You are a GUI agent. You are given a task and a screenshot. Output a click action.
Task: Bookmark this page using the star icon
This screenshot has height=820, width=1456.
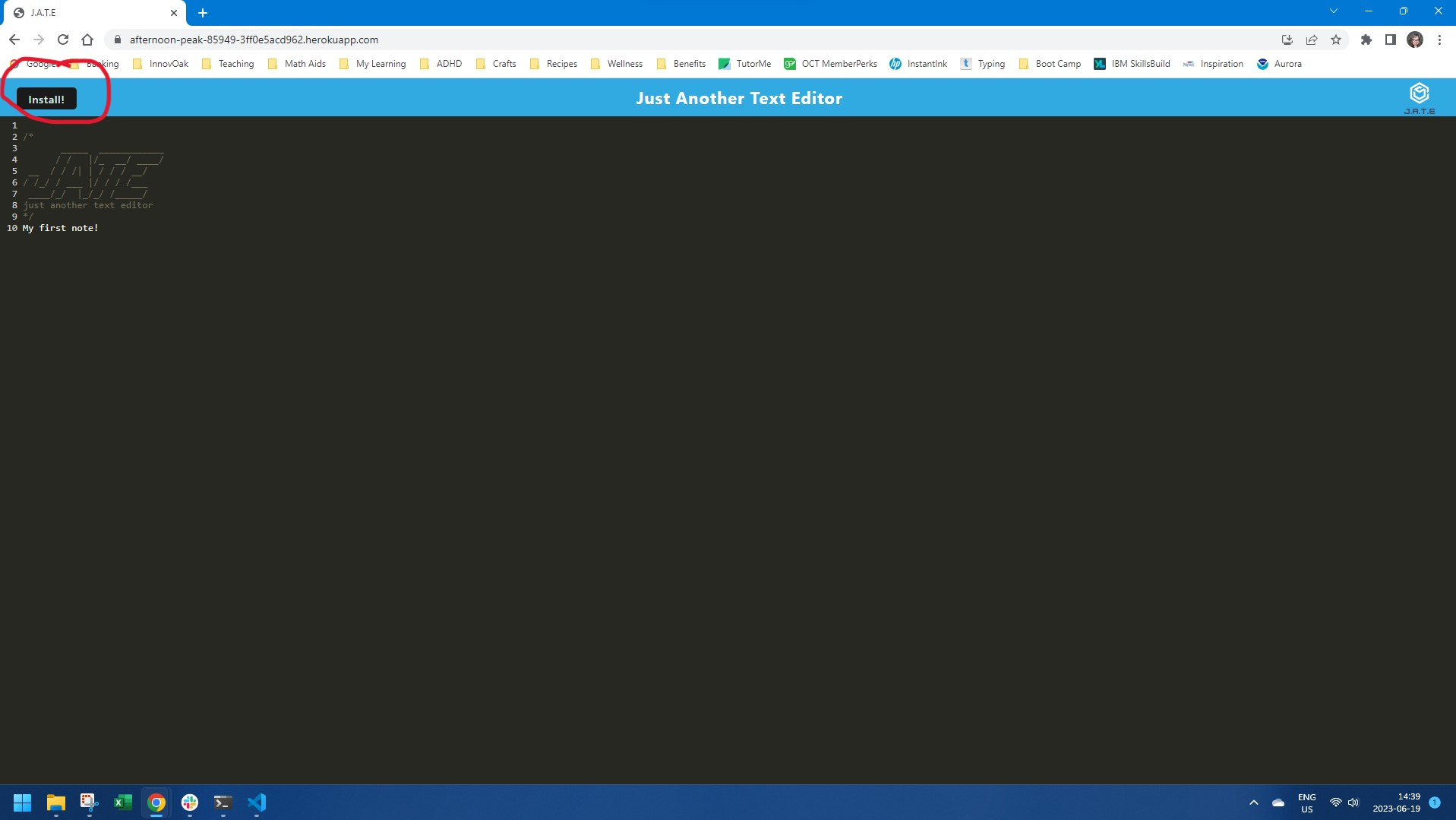click(1336, 39)
